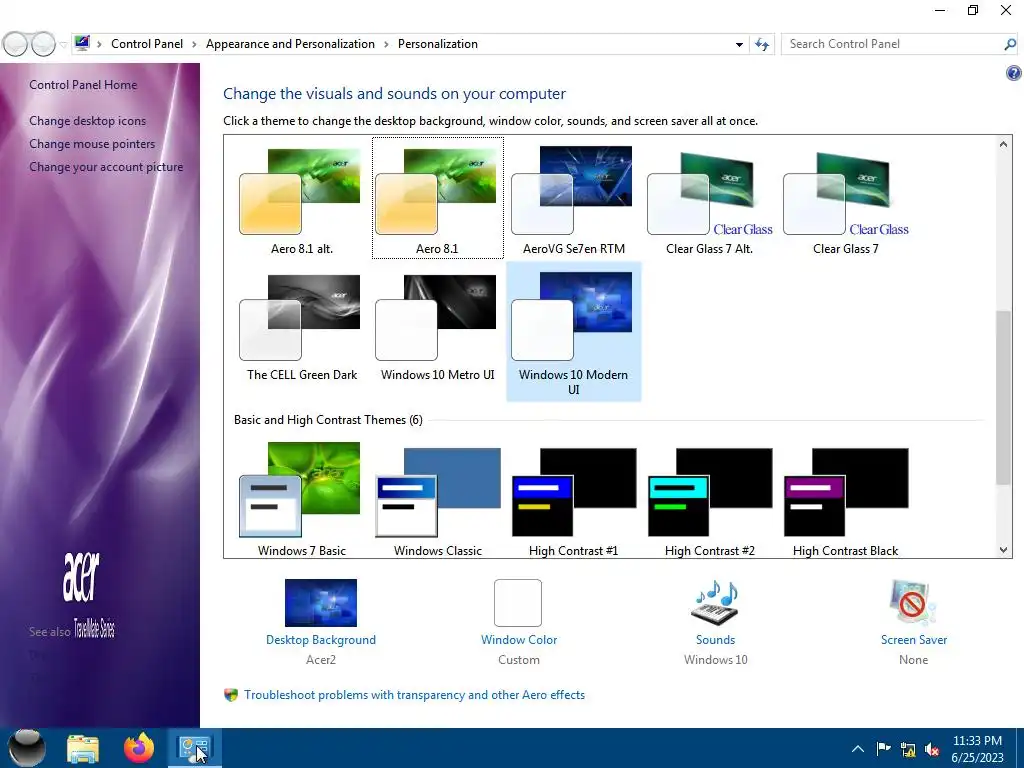Viewport: 1024px width, 768px height.
Task: Click Appearance and Personalization breadcrumb
Action: coord(290,44)
